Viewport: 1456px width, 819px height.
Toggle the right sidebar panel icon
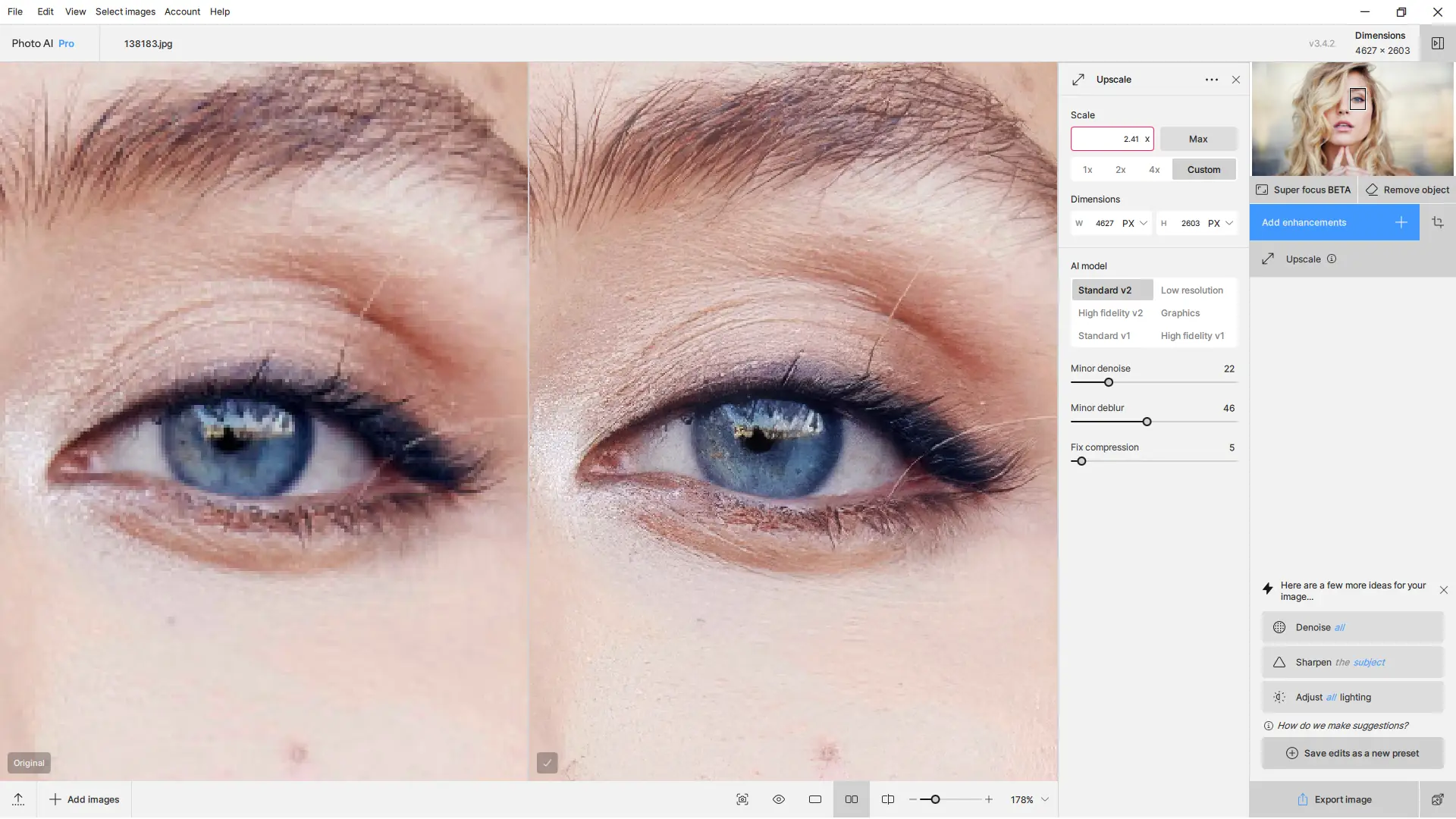[1437, 43]
